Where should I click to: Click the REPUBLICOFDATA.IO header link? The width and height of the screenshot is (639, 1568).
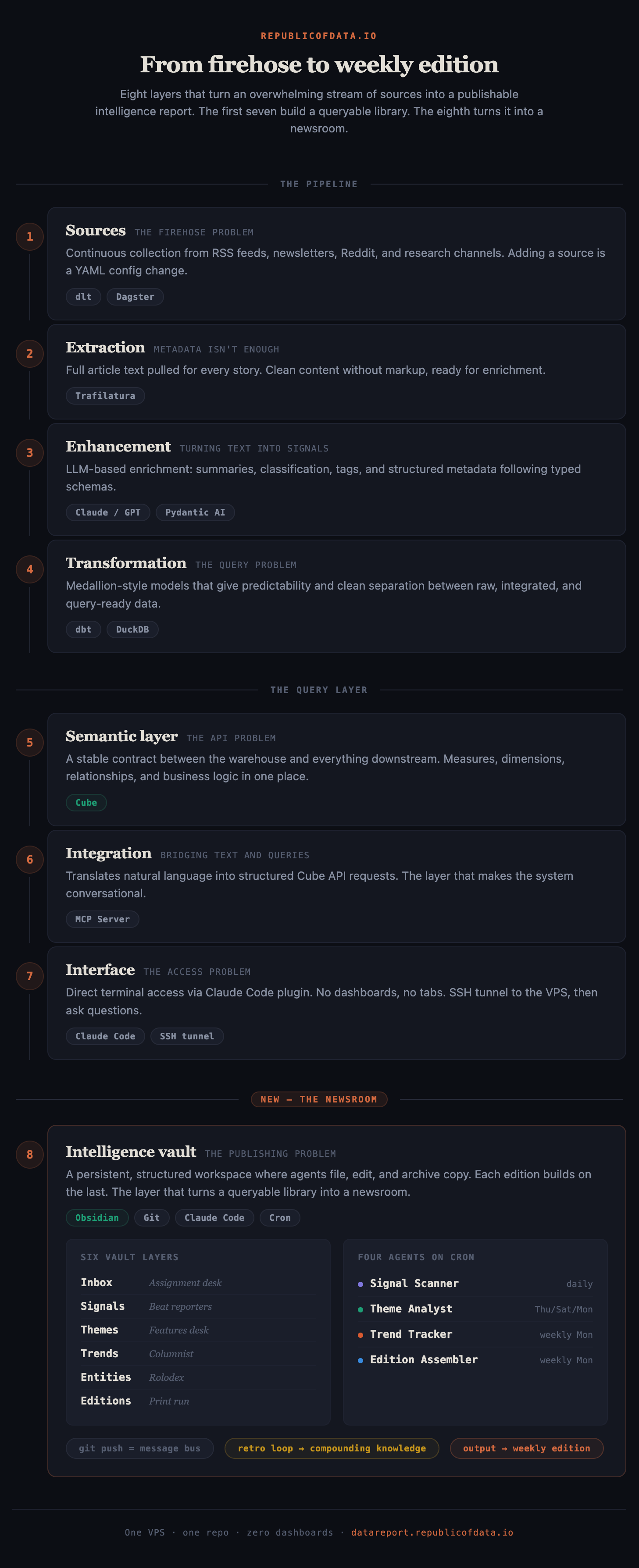[x=318, y=36]
